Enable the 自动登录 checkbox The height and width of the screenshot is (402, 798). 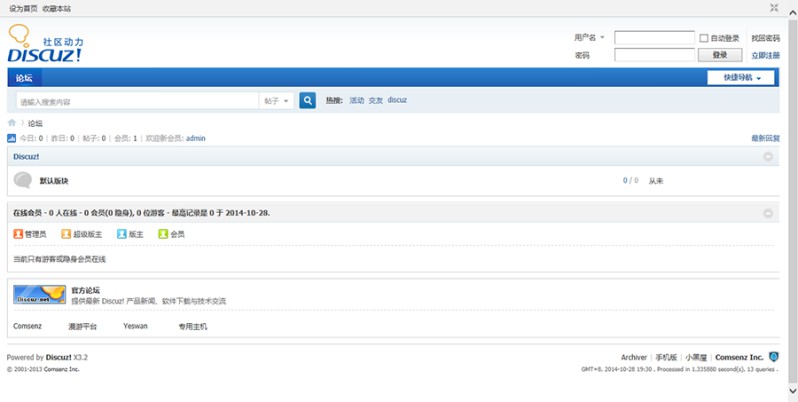pyautogui.click(x=704, y=38)
